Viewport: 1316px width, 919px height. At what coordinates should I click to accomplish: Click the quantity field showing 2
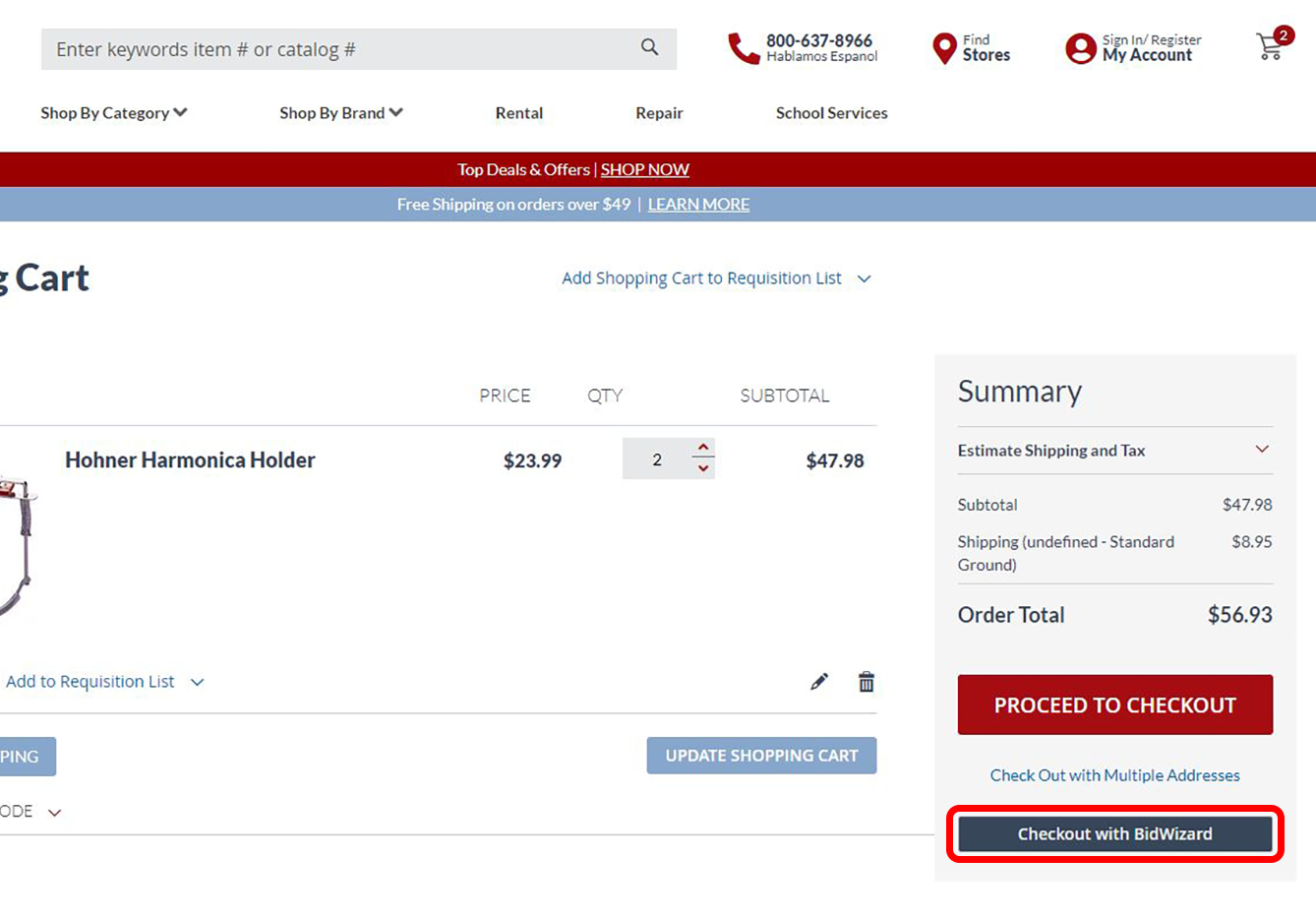(657, 459)
